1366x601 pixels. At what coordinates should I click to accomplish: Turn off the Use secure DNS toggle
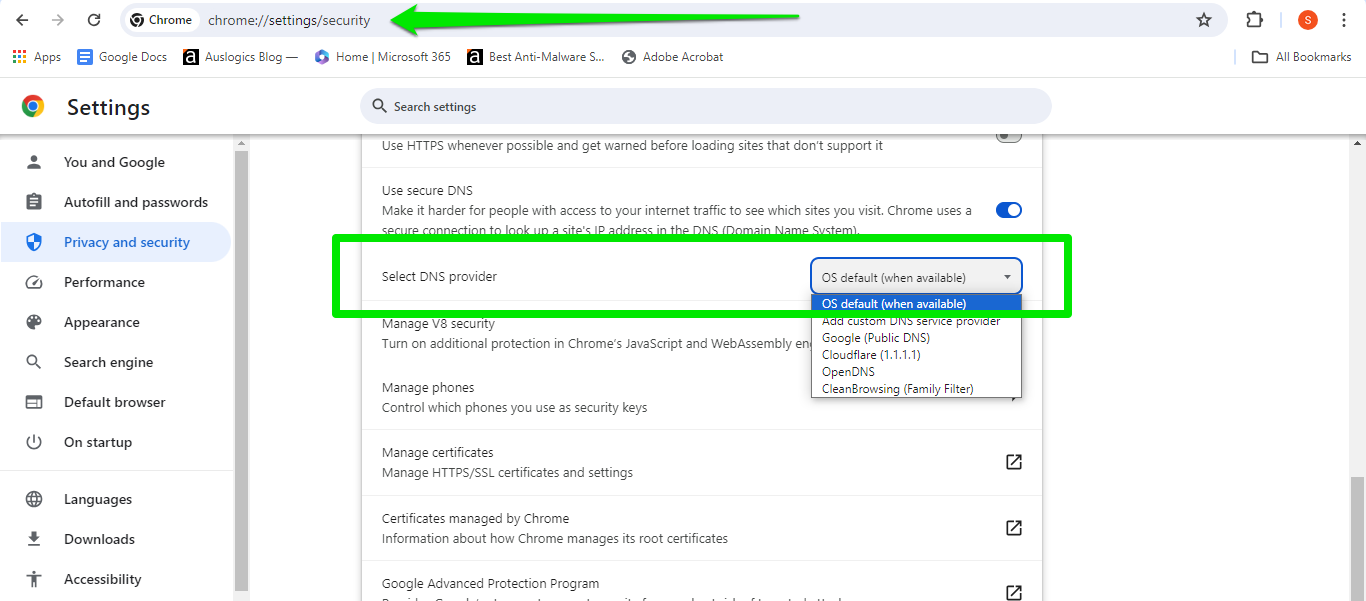click(x=1009, y=210)
